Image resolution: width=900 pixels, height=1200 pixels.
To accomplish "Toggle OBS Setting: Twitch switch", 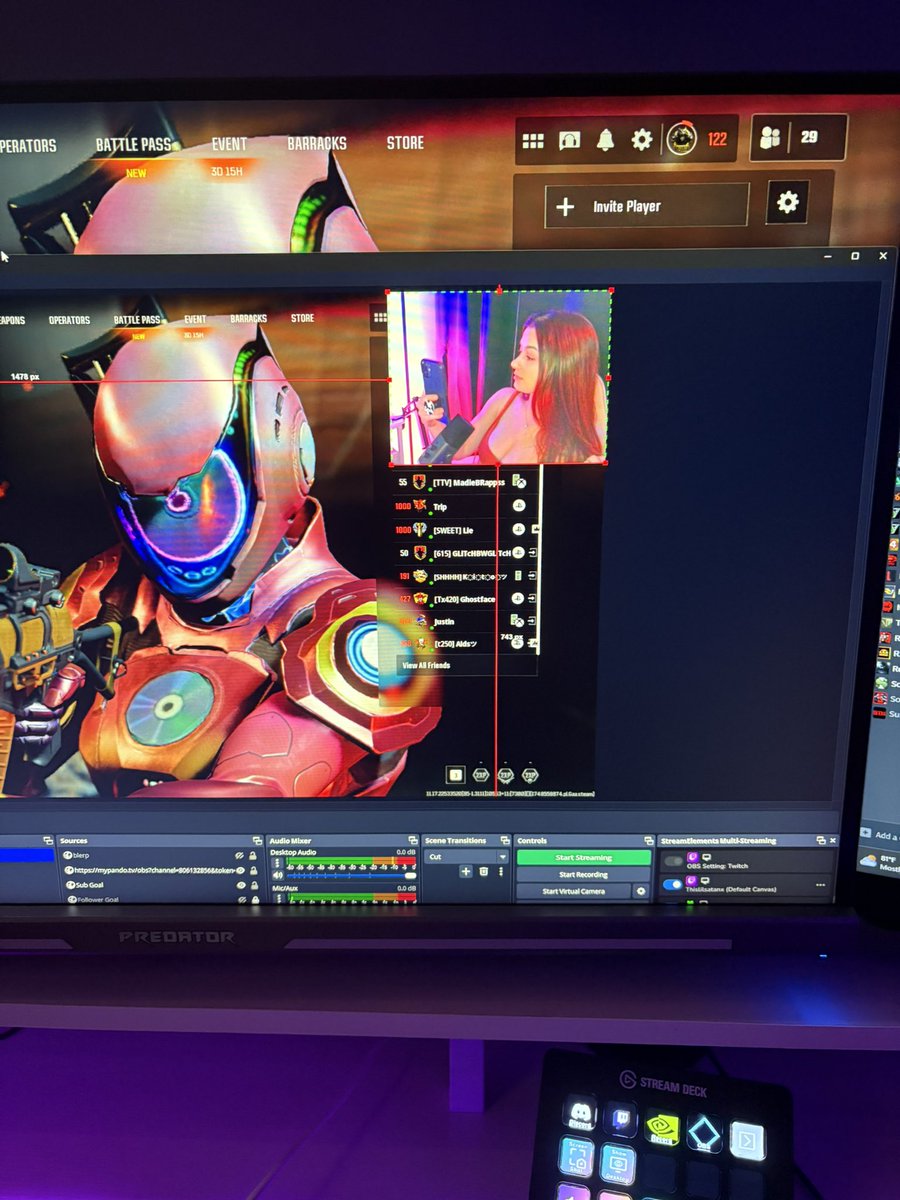I will [674, 861].
